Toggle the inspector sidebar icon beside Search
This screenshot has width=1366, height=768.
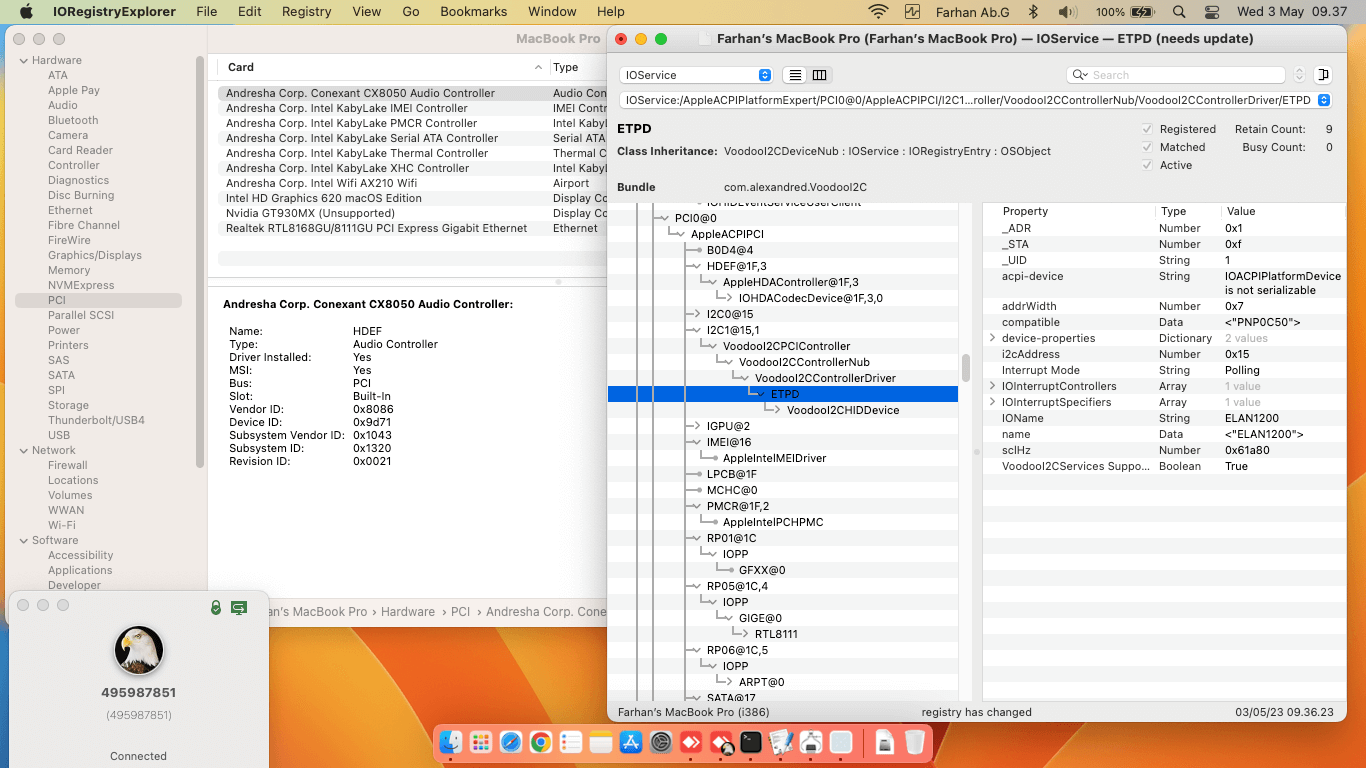[1323, 75]
